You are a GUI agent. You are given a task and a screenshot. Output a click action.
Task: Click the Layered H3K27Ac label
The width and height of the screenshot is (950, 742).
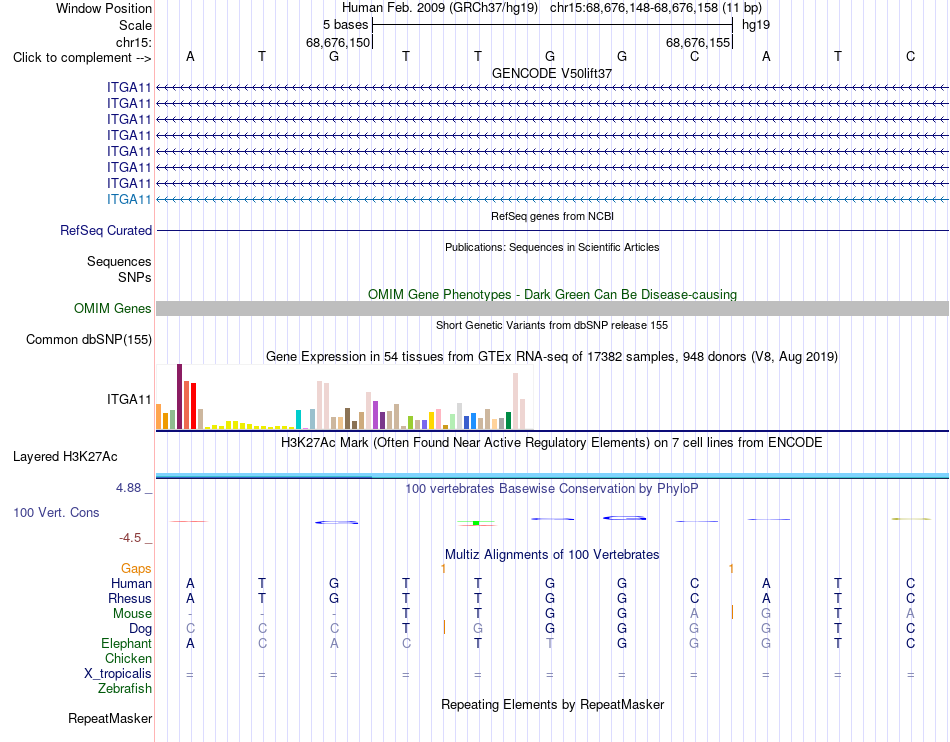[x=65, y=457]
